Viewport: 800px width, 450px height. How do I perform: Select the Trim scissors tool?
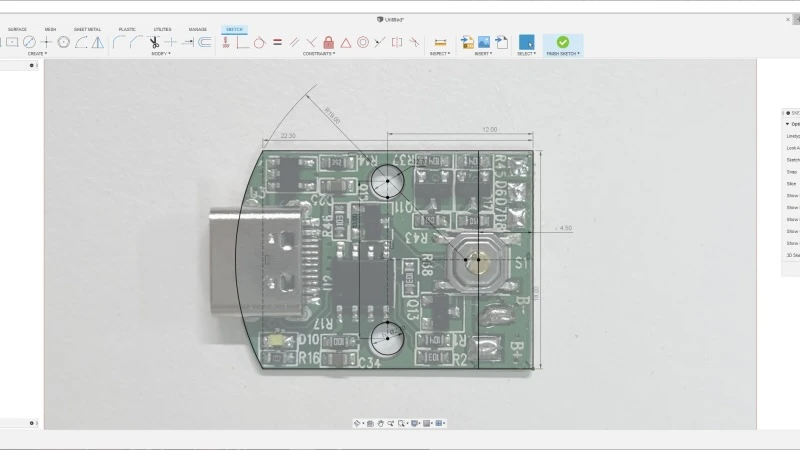pos(155,42)
